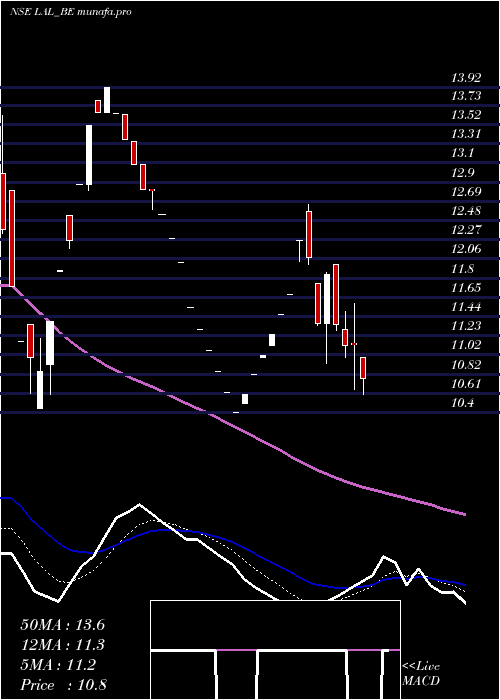The image size is (500, 700).
Task: Click the 12MA : 11.3 readout
Action: pyautogui.click(x=62, y=645)
